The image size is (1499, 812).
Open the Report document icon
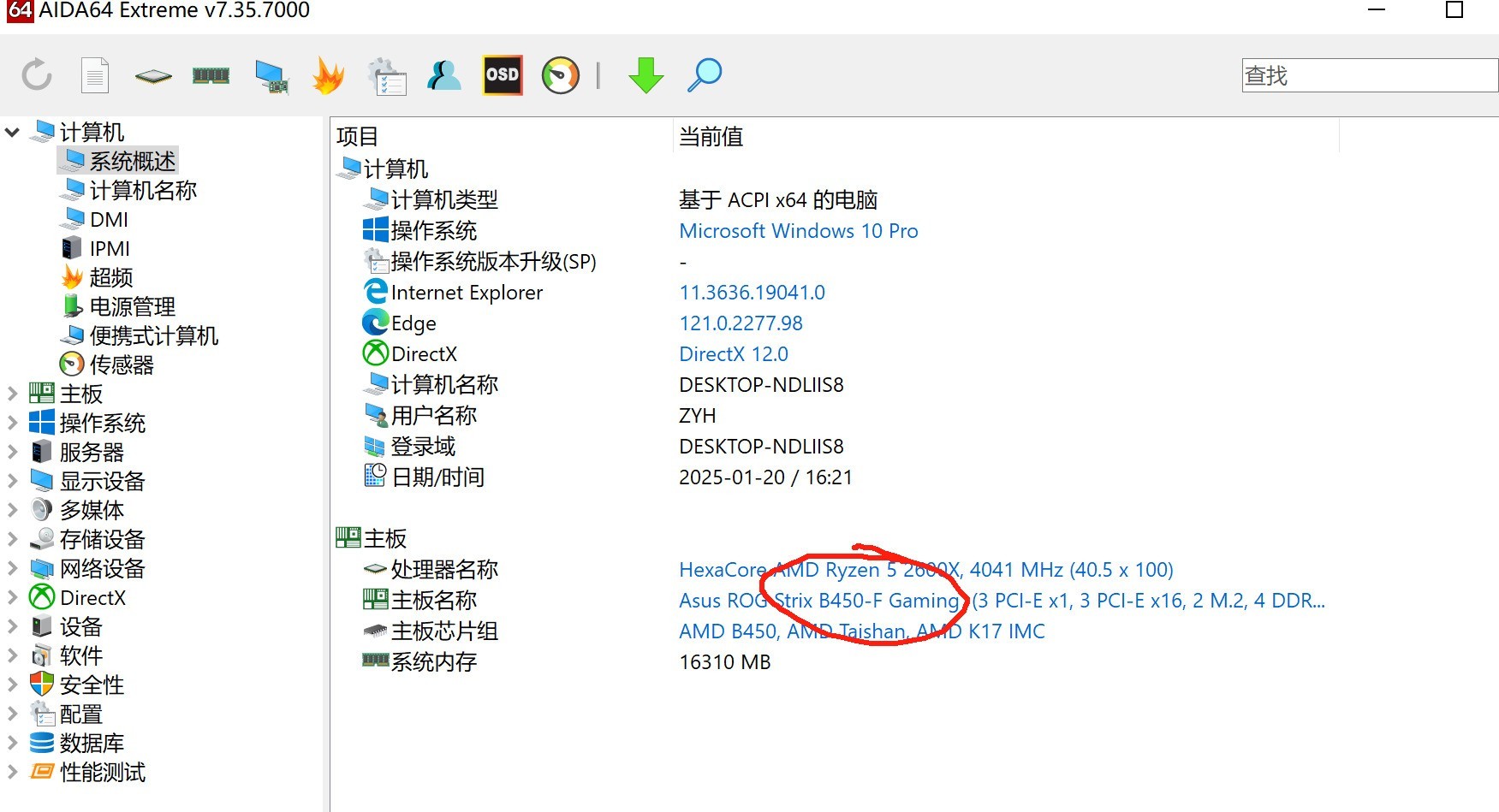(x=95, y=75)
